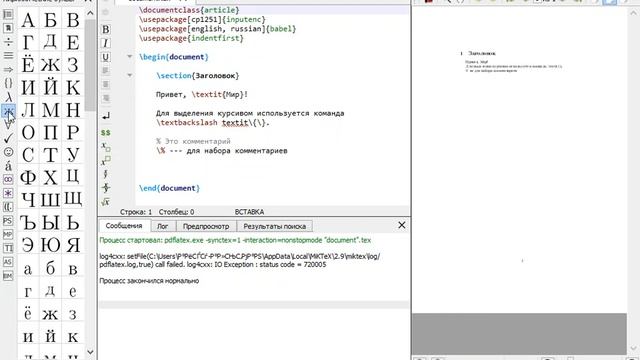Switch to the Сообщения tab
The width and height of the screenshot is (640, 360).
click(124, 226)
